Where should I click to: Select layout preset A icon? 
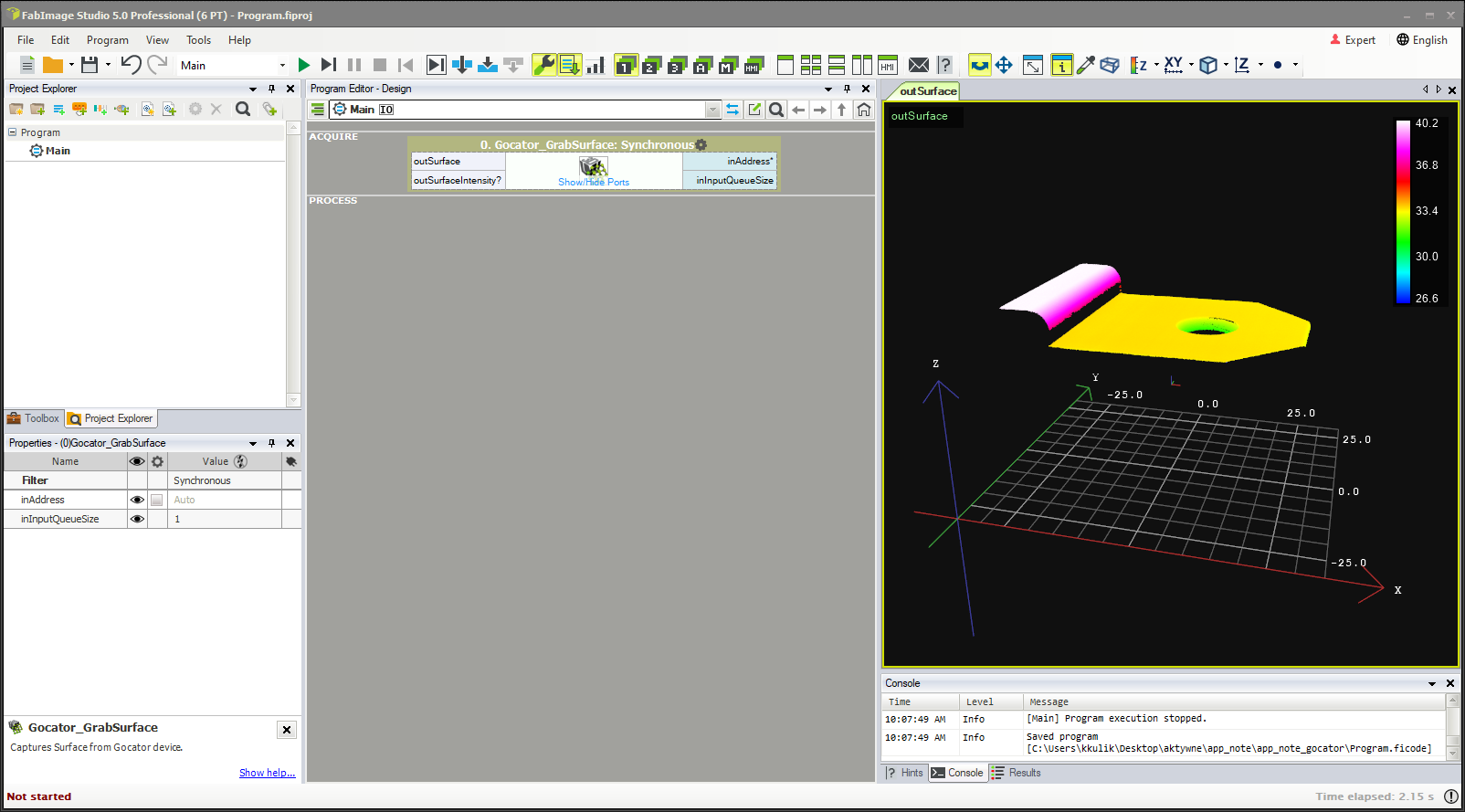coord(702,65)
